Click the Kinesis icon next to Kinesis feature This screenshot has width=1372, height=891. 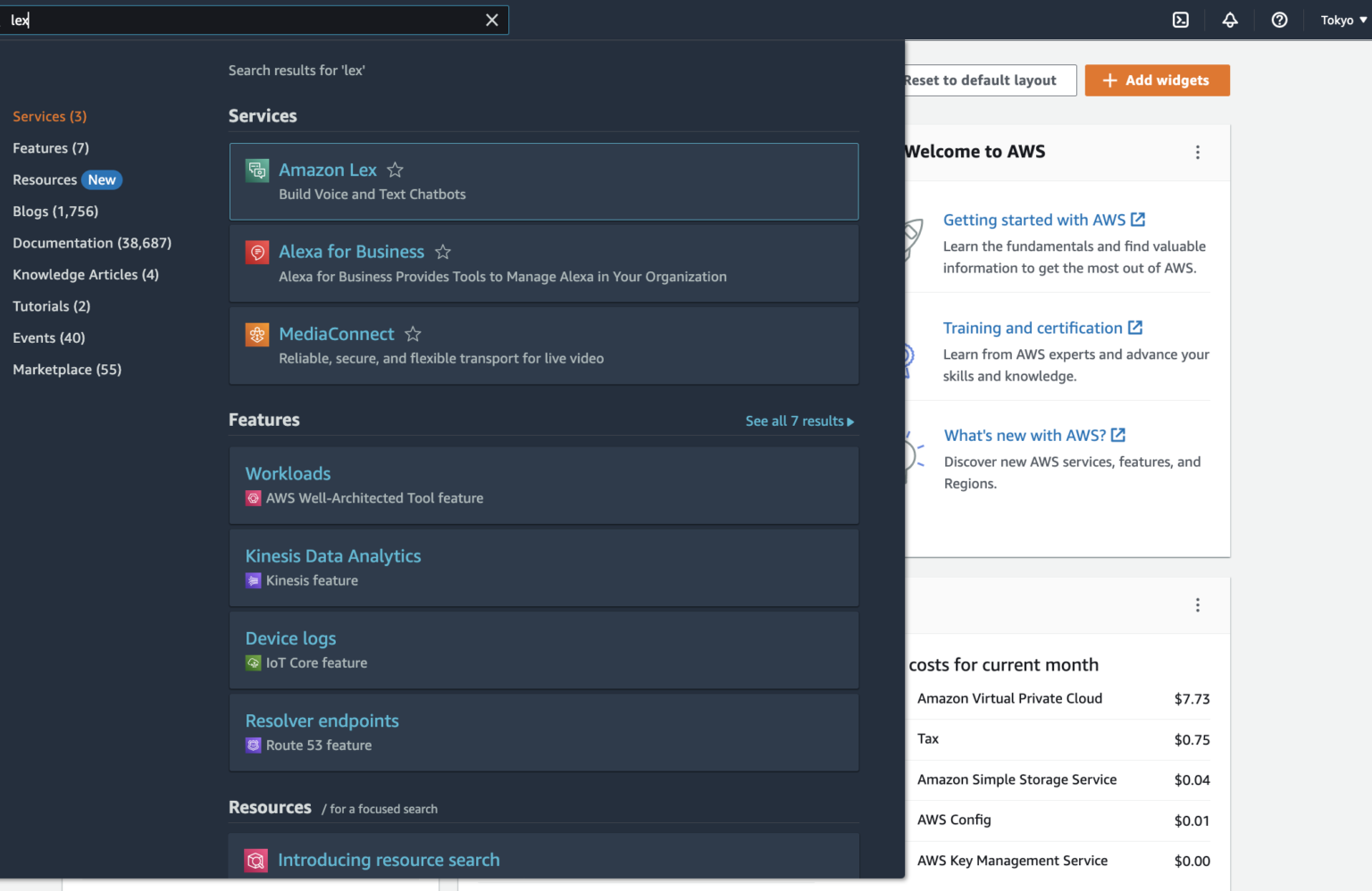(253, 580)
